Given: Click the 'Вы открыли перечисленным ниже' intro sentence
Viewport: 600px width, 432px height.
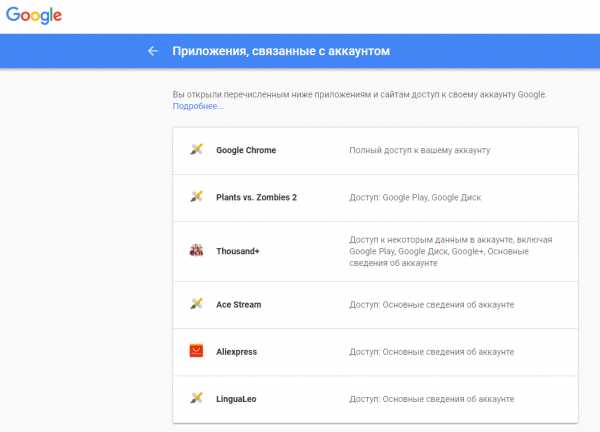Looking at the screenshot, I should click(x=359, y=94).
